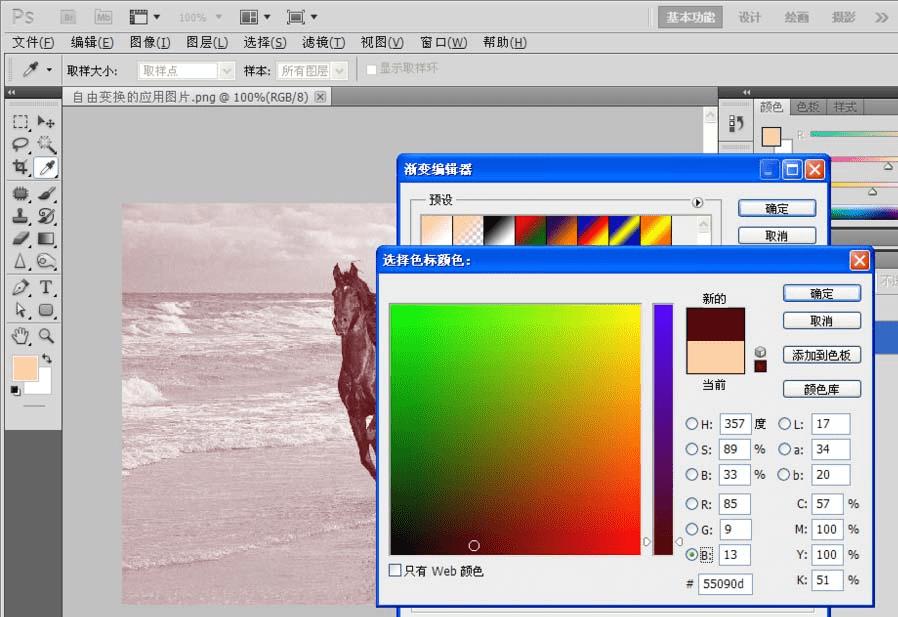The height and width of the screenshot is (617, 898).
Task: Launch Mini Bridge from the top bar
Action: [103, 17]
